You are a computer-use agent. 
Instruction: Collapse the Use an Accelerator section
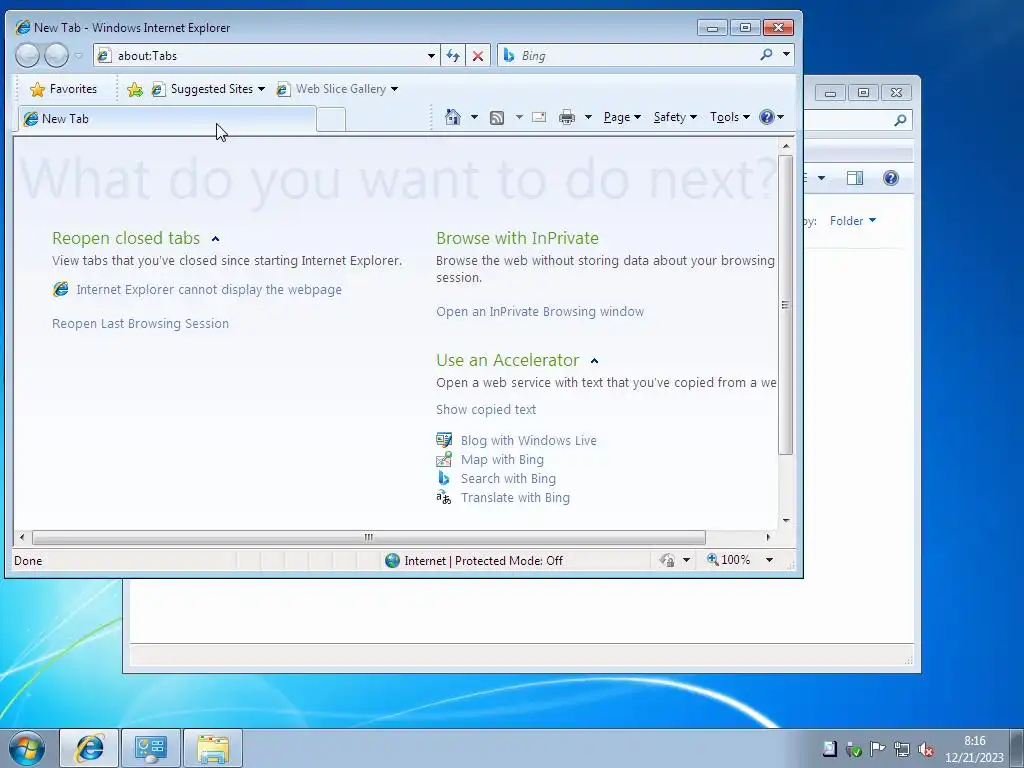(594, 361)
